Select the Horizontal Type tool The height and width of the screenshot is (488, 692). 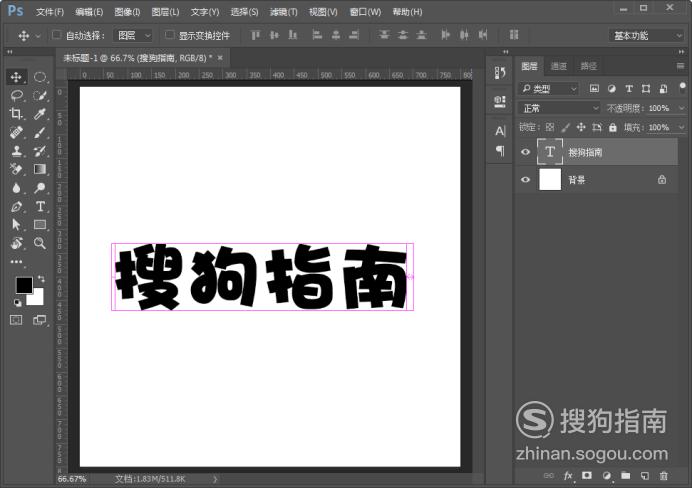40,206
